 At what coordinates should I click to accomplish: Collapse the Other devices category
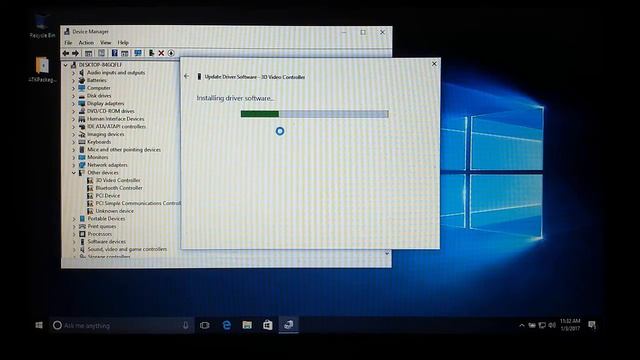tap(74, 173)
